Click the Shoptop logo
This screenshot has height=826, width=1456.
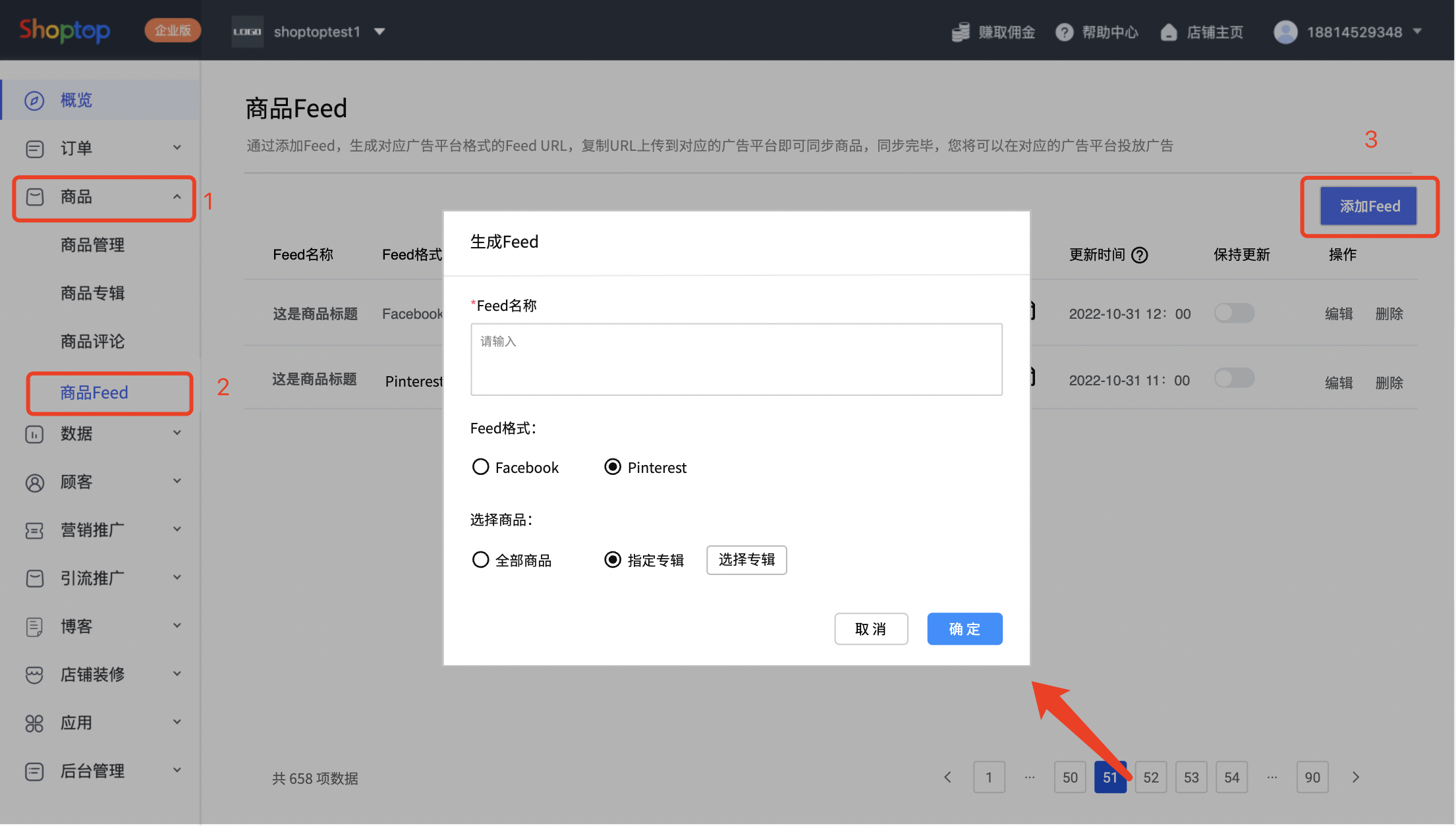(65, 30)
